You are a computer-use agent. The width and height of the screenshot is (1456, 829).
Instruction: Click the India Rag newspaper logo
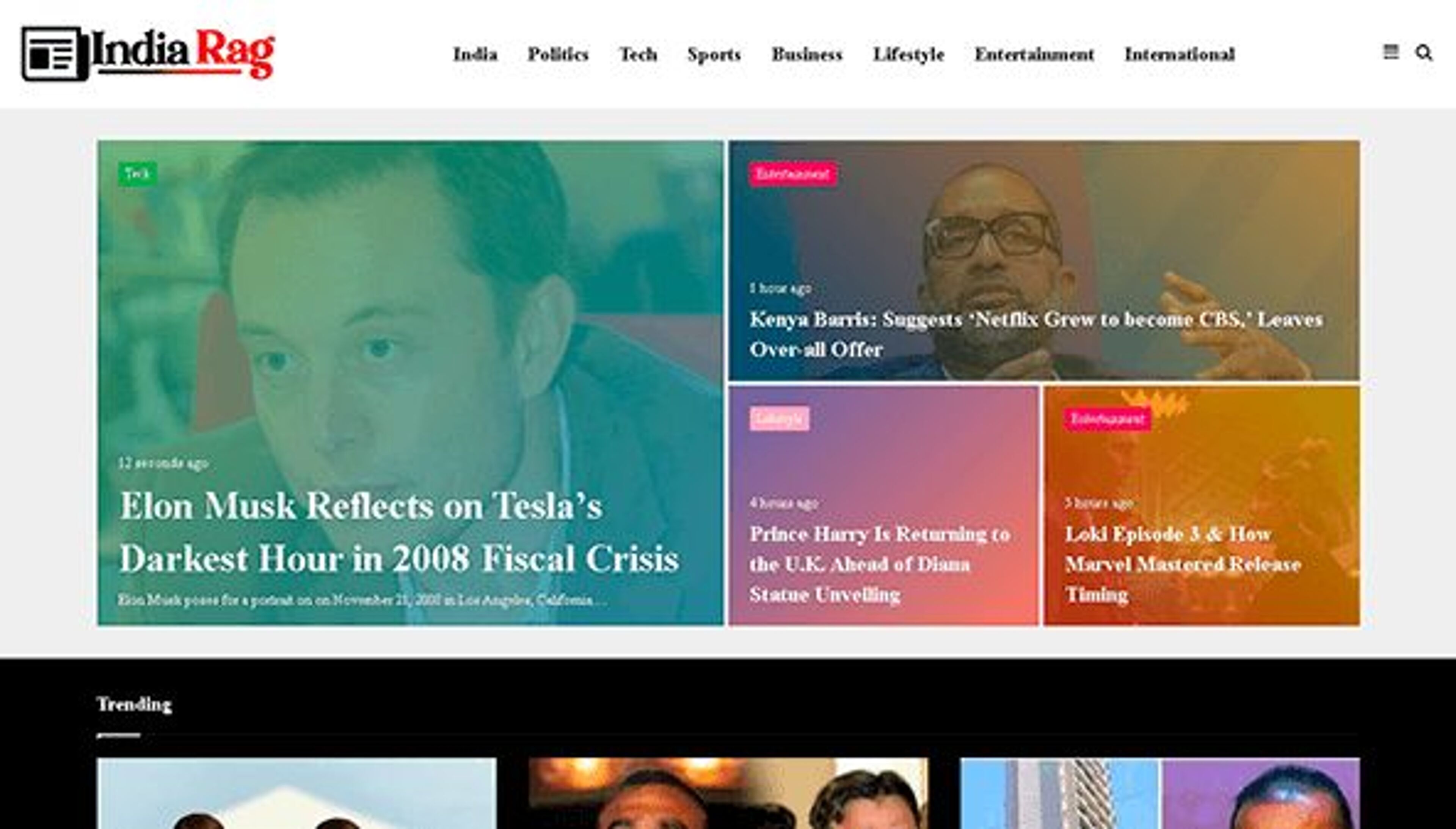pos(148,54)
